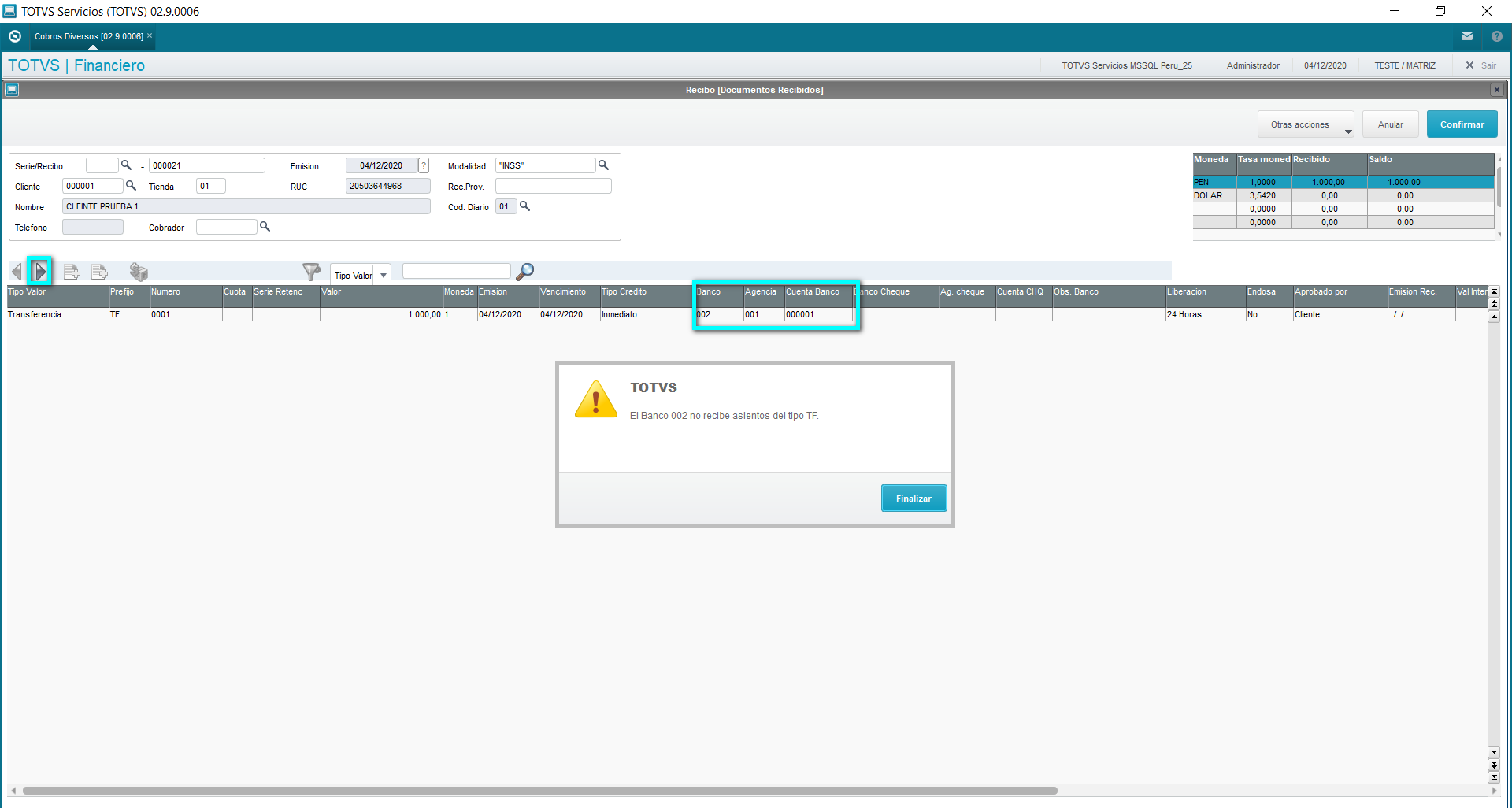Click the first add-document icon in grid toolbar

[x=72, y=272]
